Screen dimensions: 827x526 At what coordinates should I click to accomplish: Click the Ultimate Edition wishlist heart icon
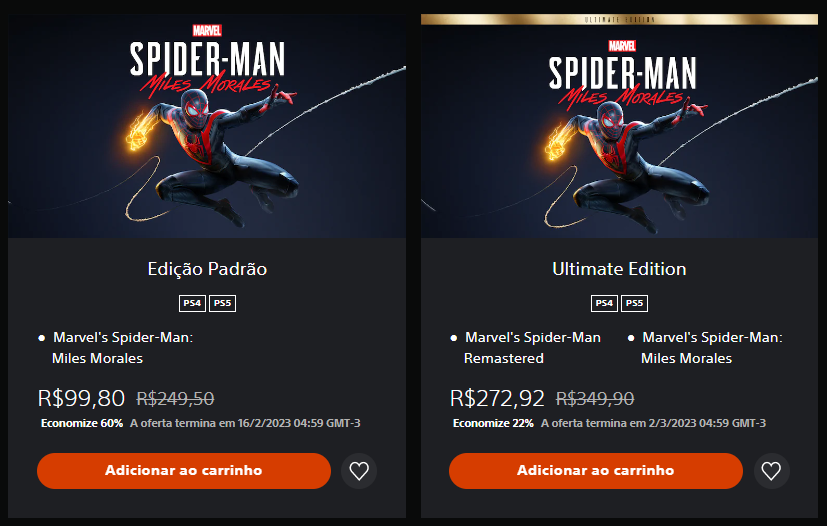click(x=770, y=471)
